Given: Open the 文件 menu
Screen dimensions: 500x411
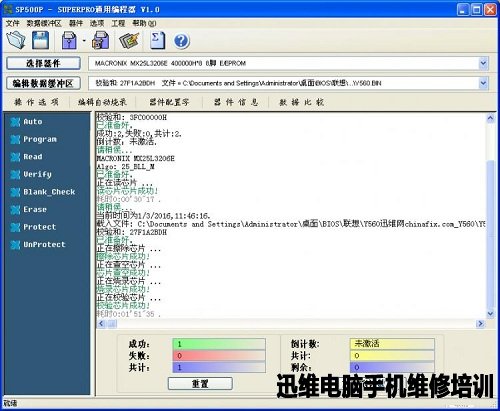Looking at the screenshot, I should [x=13, y=23].
